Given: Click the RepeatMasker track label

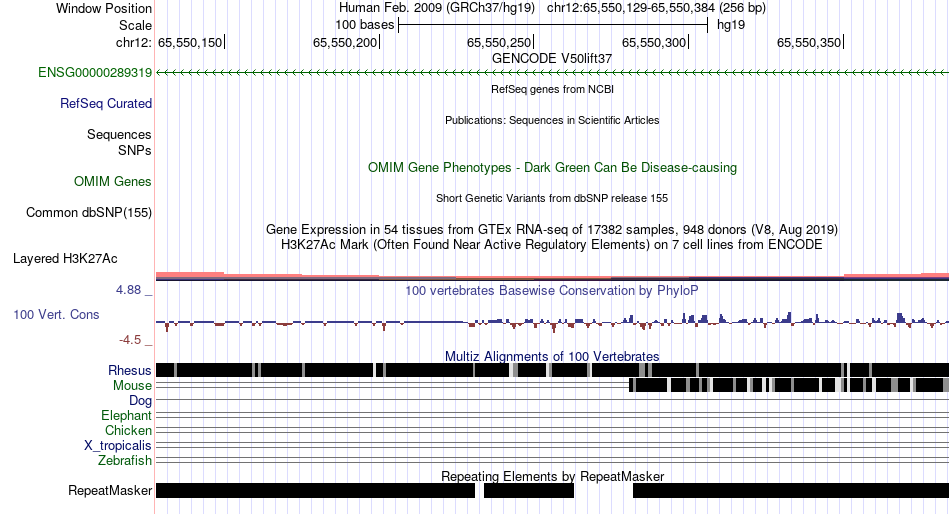Looking at the screenshot, I should pos(110,490).
